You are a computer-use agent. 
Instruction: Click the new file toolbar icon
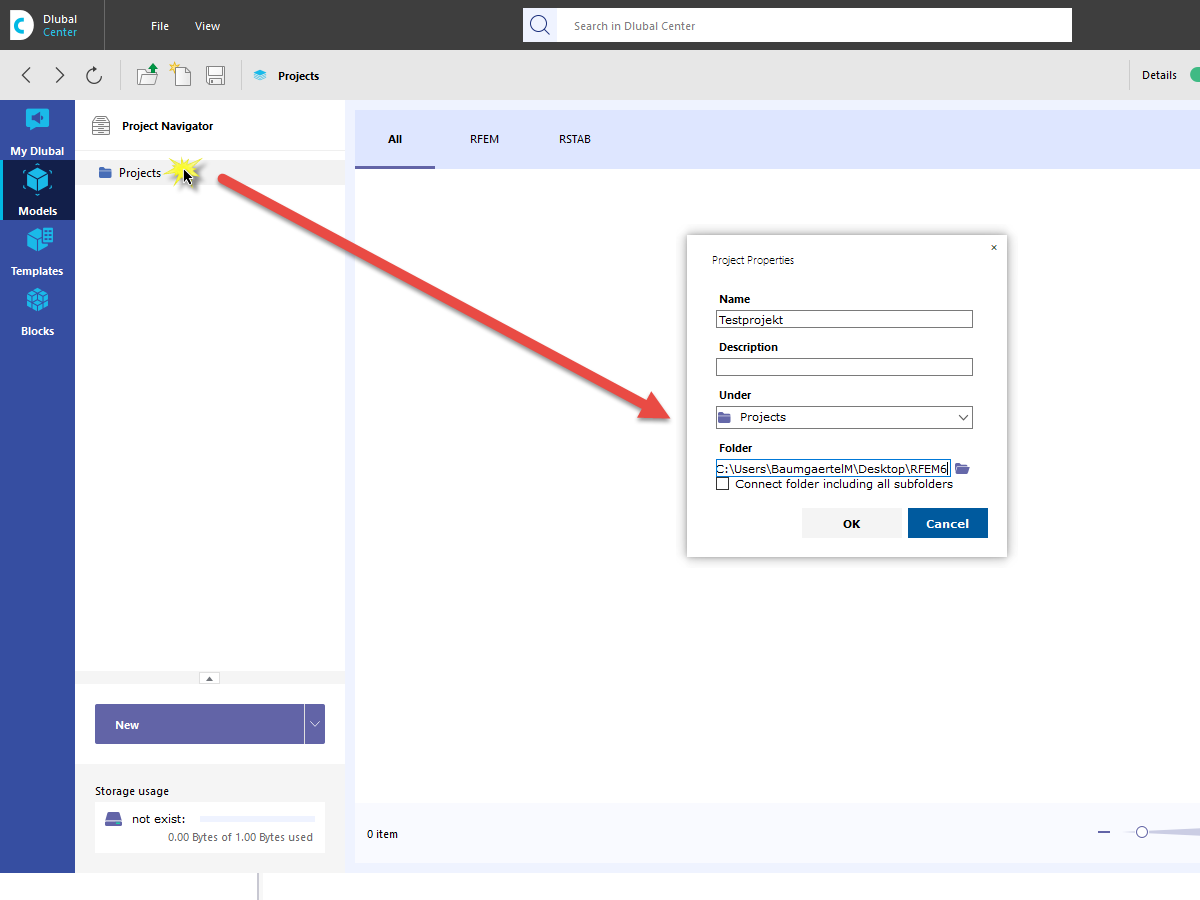(x=181, y=74)
